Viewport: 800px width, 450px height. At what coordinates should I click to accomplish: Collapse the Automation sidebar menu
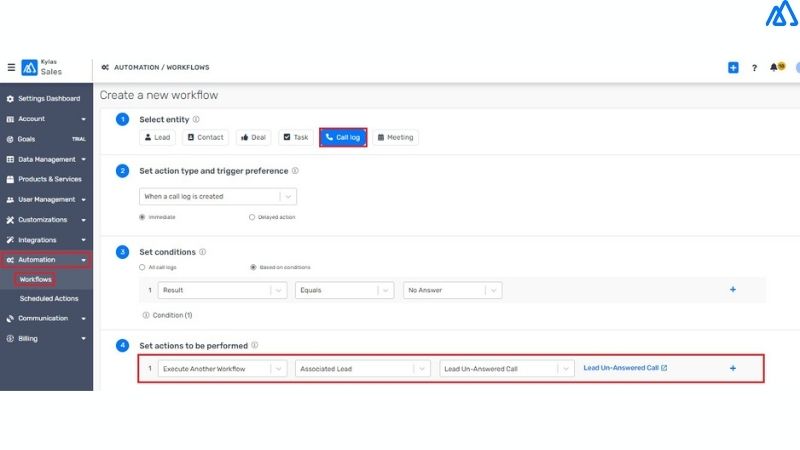click(83, 260)
